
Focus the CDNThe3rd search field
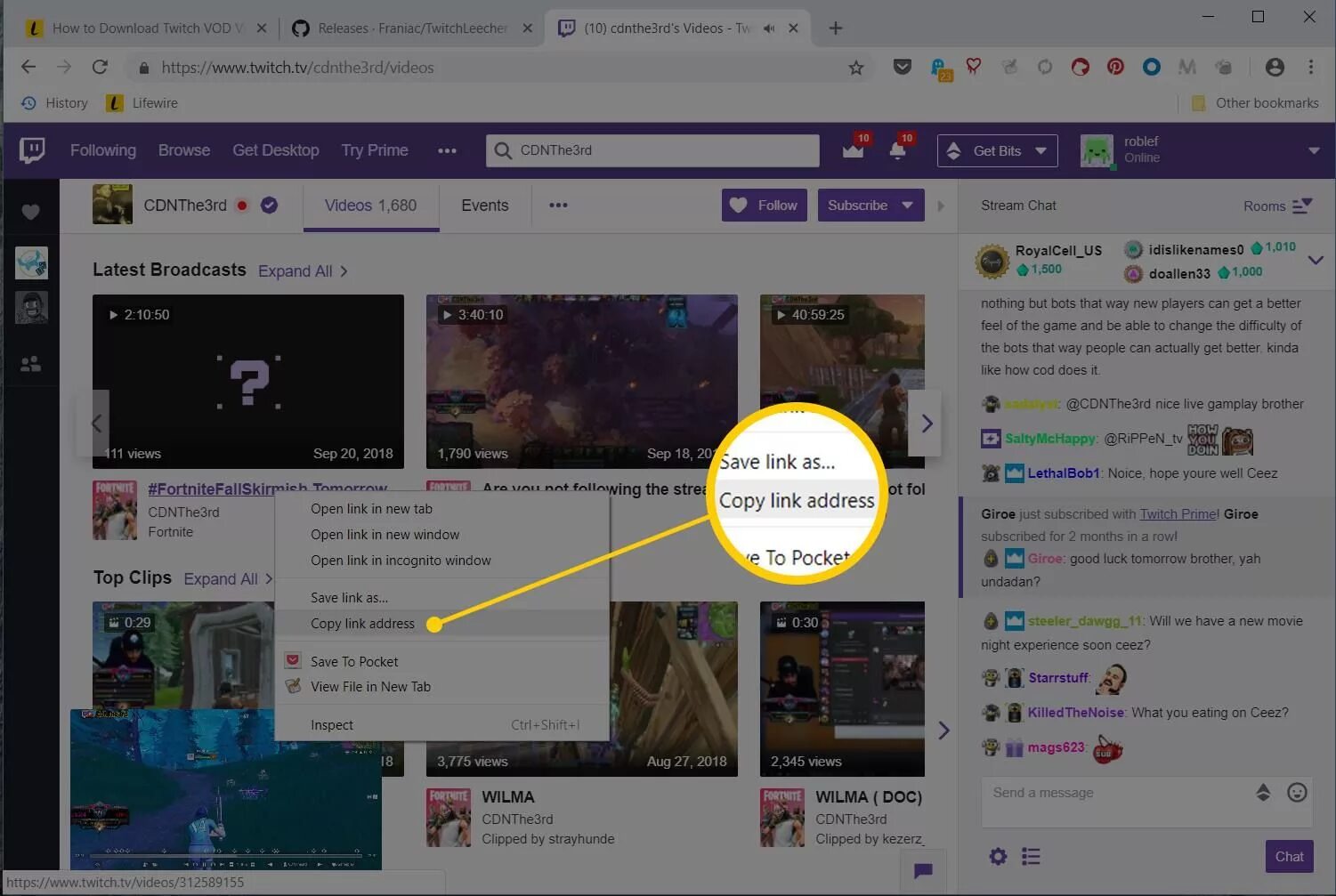652,150
